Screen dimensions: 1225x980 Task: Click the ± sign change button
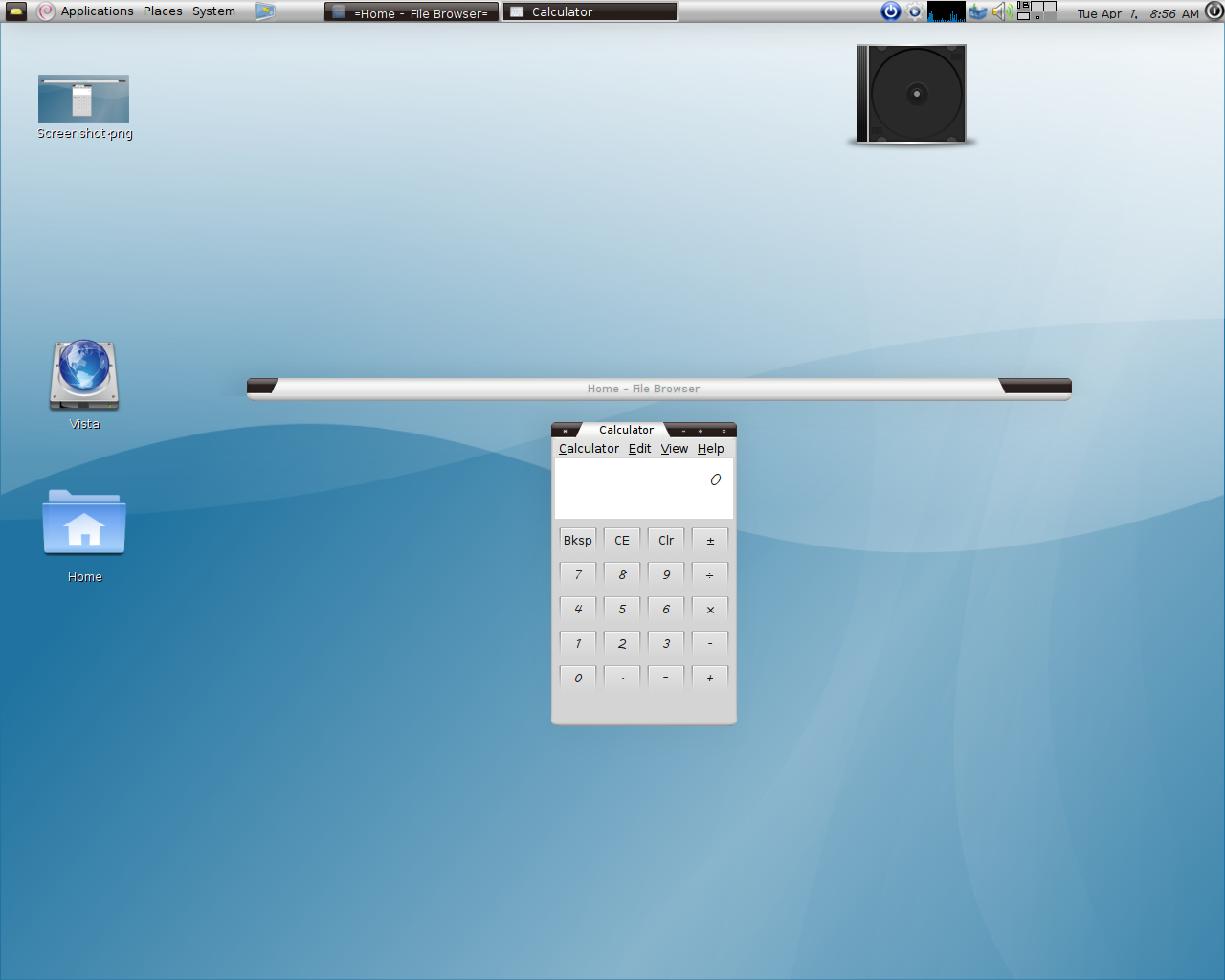(710, 541)
